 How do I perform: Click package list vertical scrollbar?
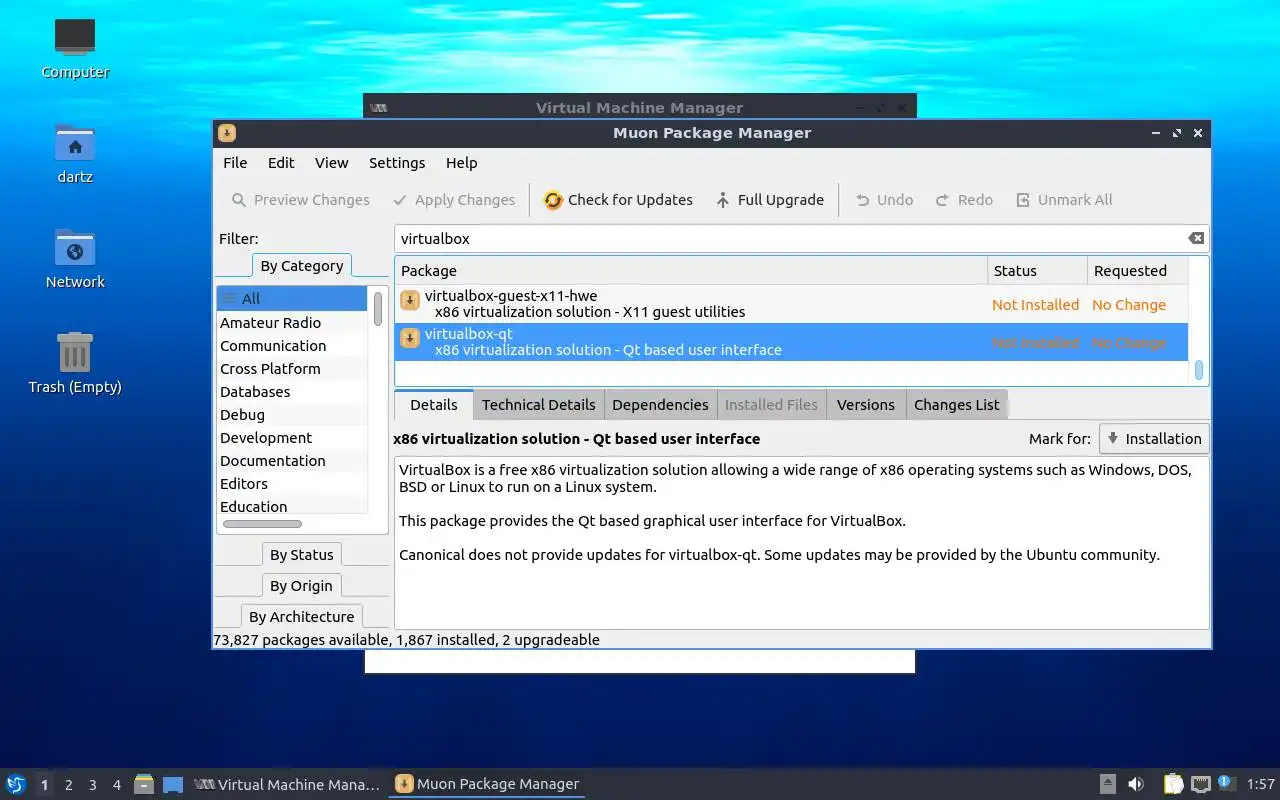coord(1198,370)
